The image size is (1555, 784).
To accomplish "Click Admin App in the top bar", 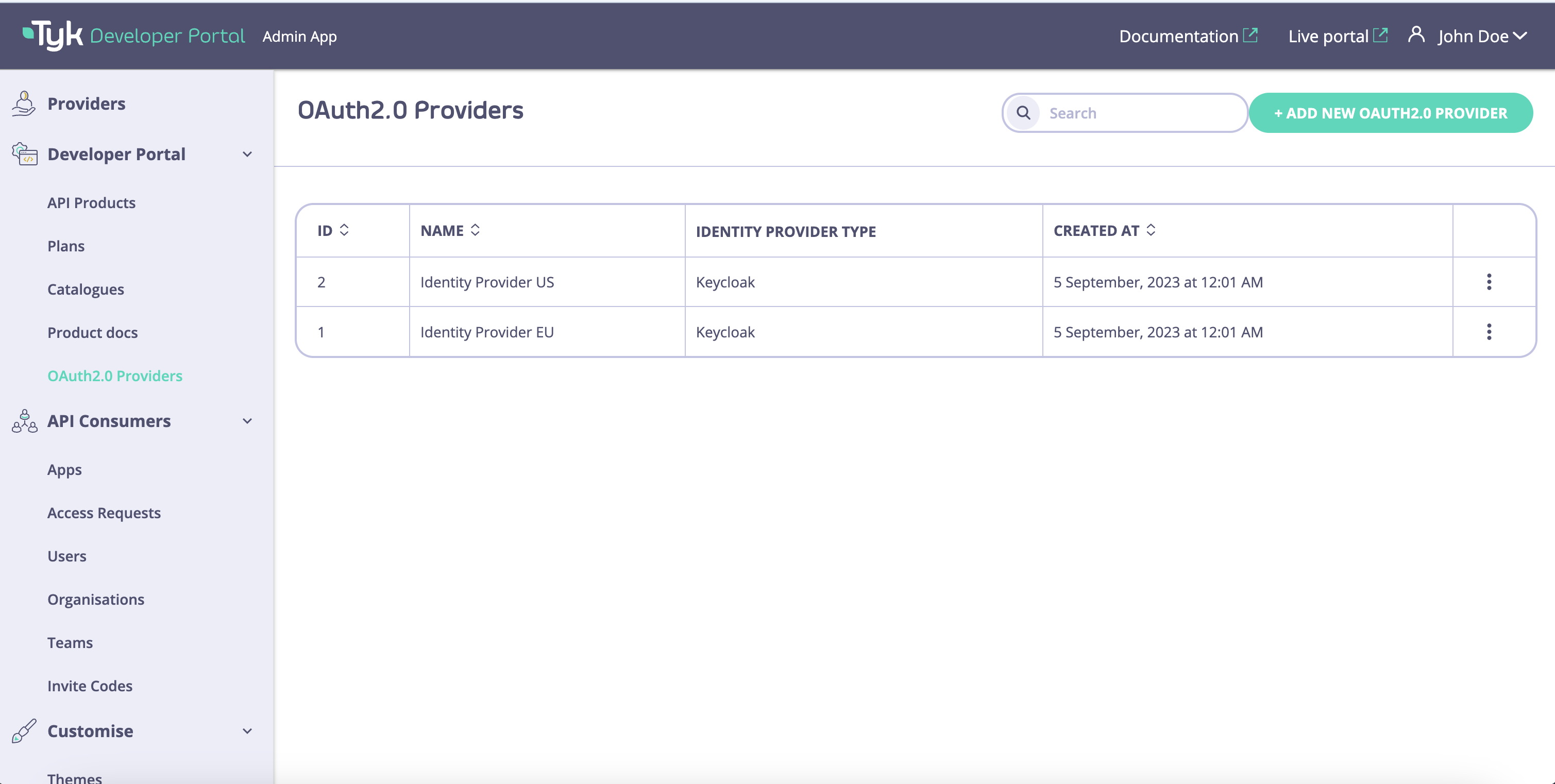I will pyautogui.click(x=299, y=36).
